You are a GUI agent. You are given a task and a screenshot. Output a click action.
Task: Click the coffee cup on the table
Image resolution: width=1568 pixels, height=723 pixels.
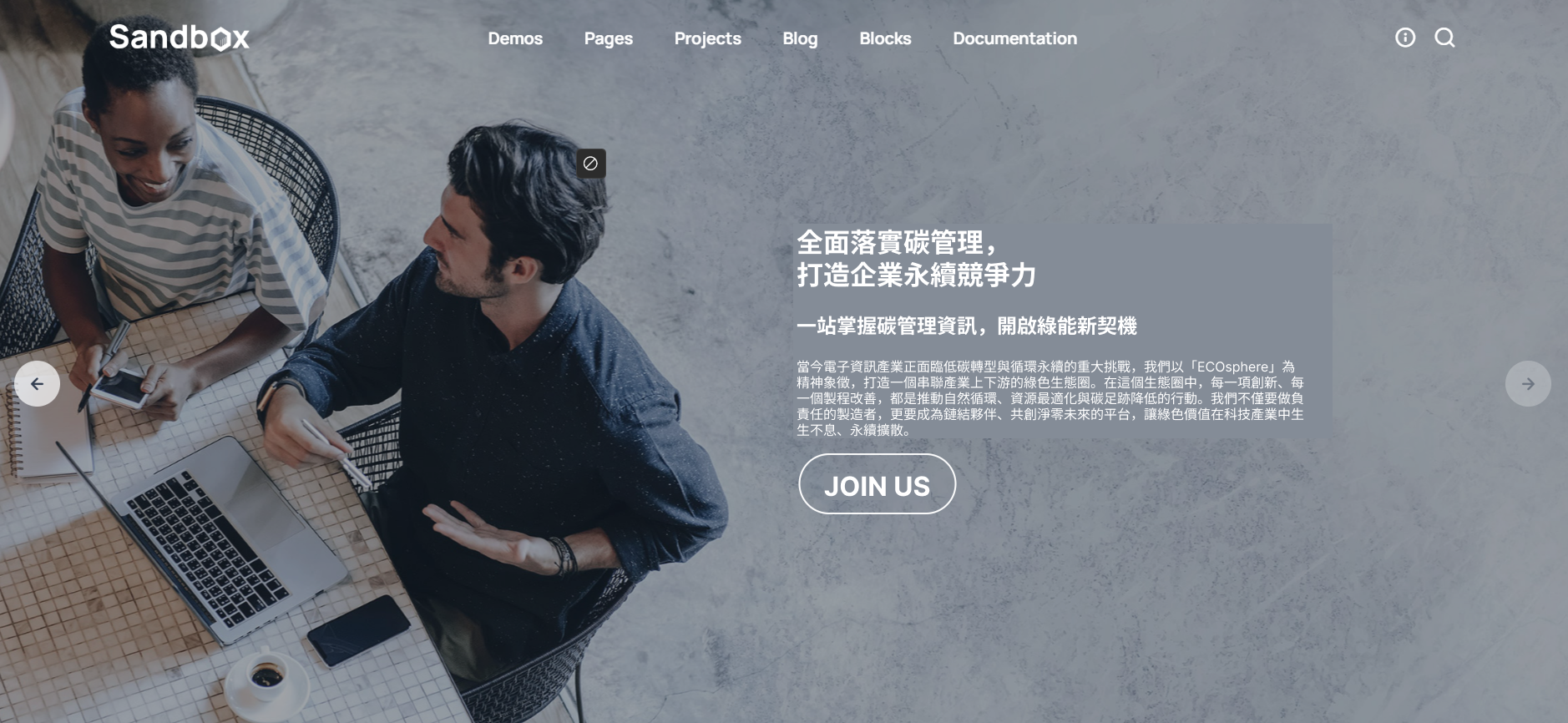pyautogui.click(x=266, y=676)
